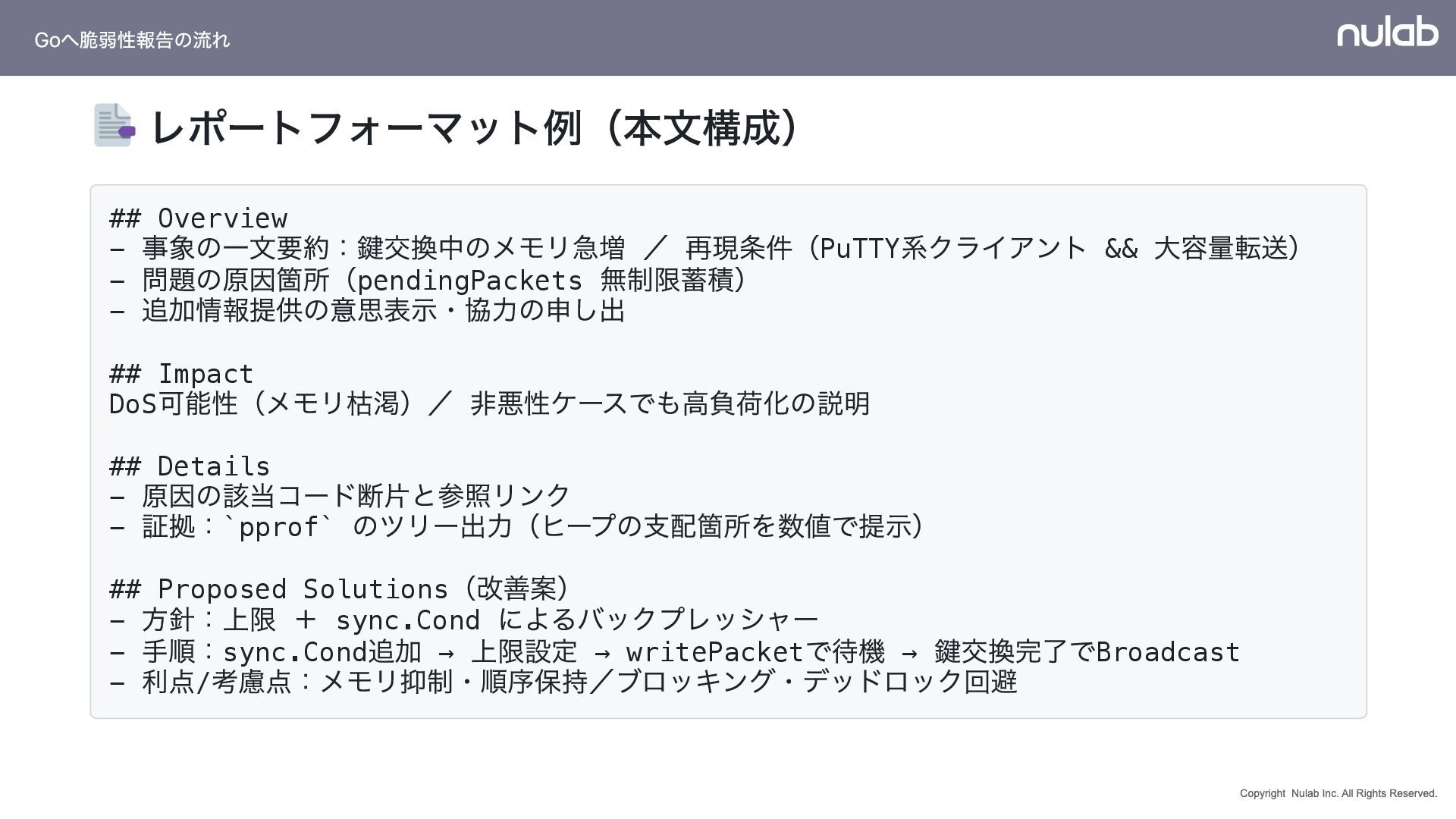Click the '## Proposed Solutions（改善案）' heading

click(x=340, y=589)
